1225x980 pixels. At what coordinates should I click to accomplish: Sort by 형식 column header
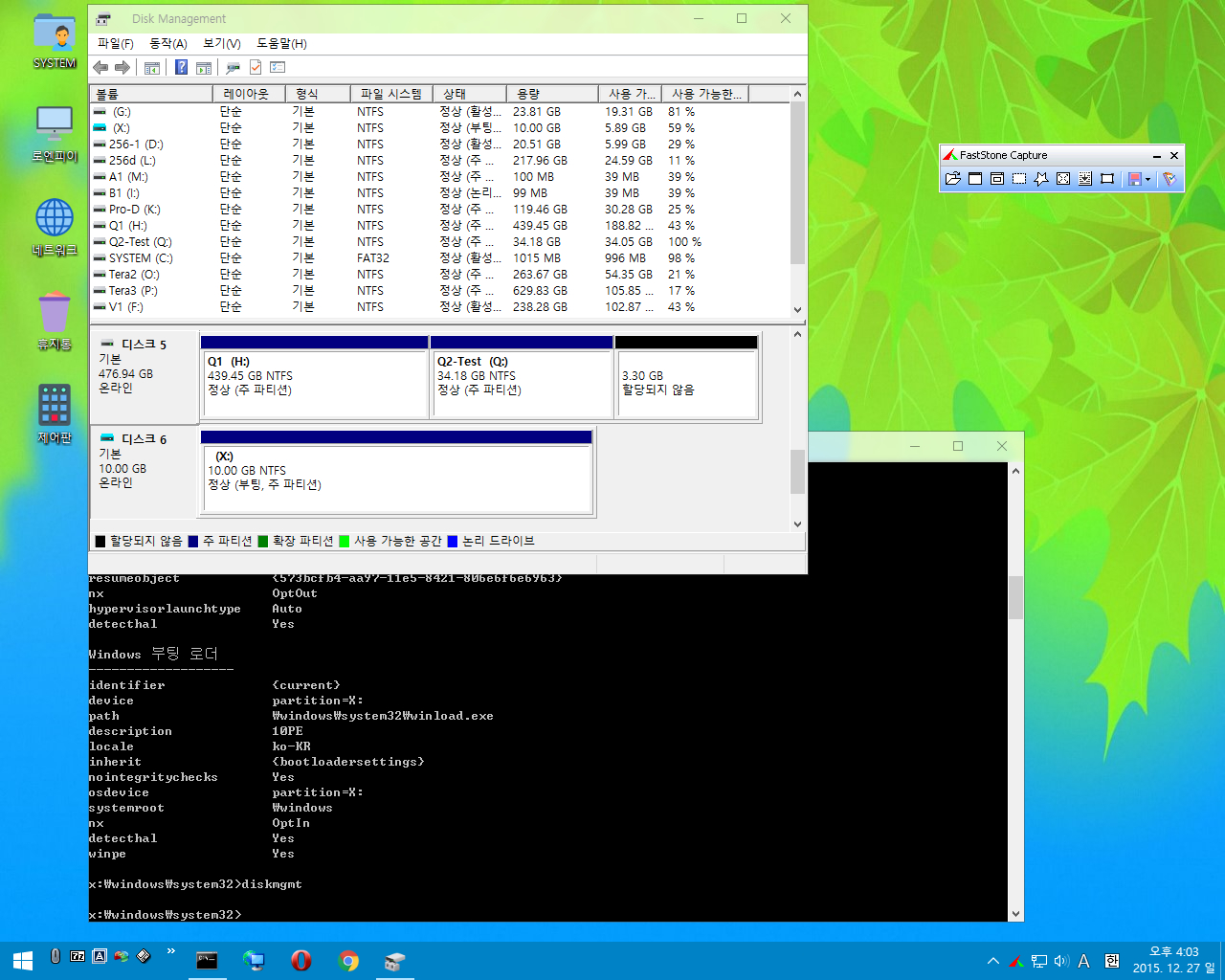point(317,94)
